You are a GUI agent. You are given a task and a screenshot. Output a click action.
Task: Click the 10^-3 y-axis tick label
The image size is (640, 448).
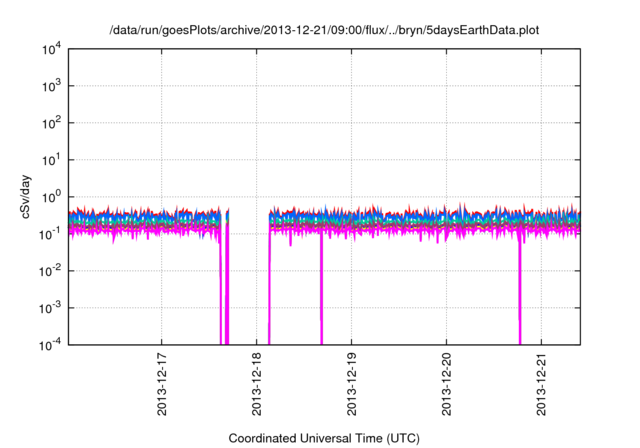coord(50,308)
